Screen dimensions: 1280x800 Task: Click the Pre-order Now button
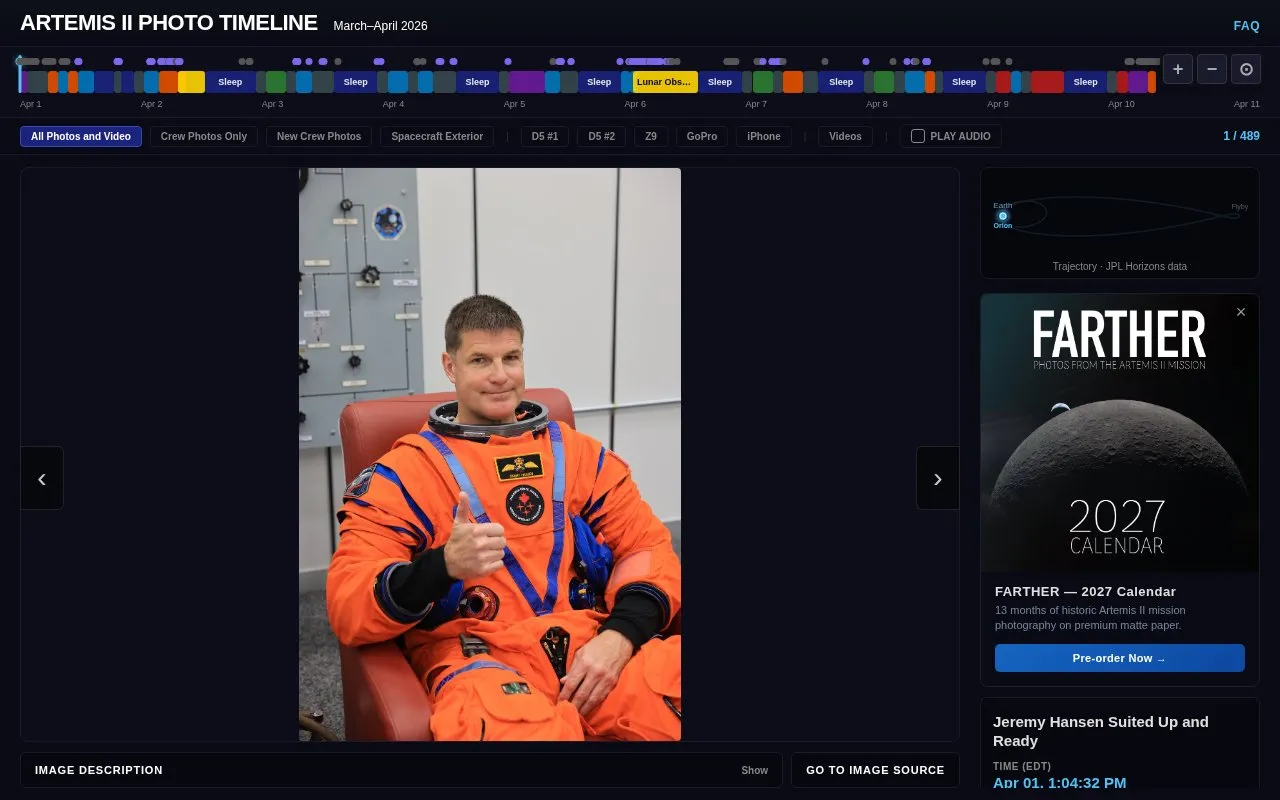[1120, 658]
